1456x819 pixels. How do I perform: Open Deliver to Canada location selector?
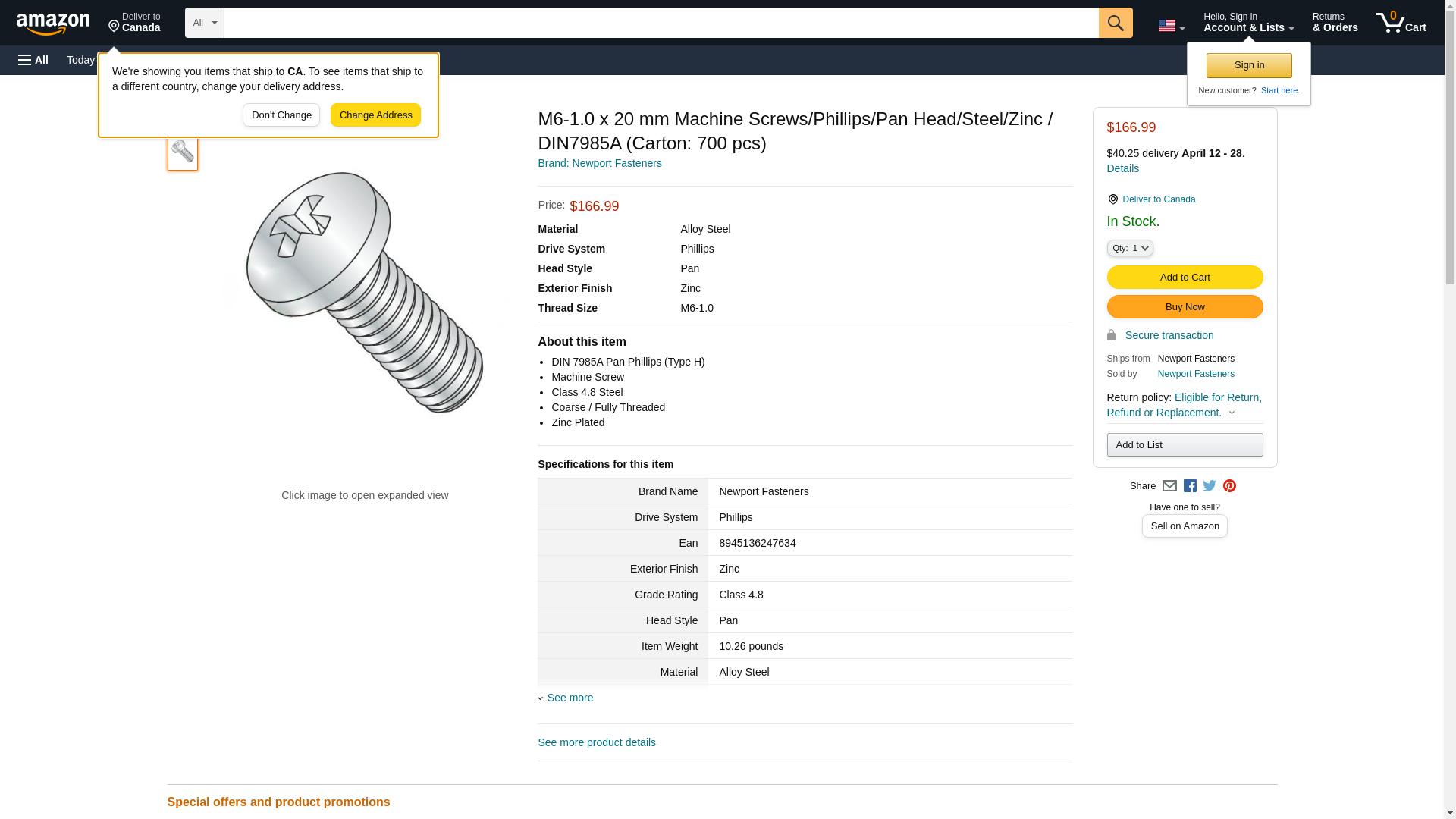pyautogui.click(x=134, y=23)
